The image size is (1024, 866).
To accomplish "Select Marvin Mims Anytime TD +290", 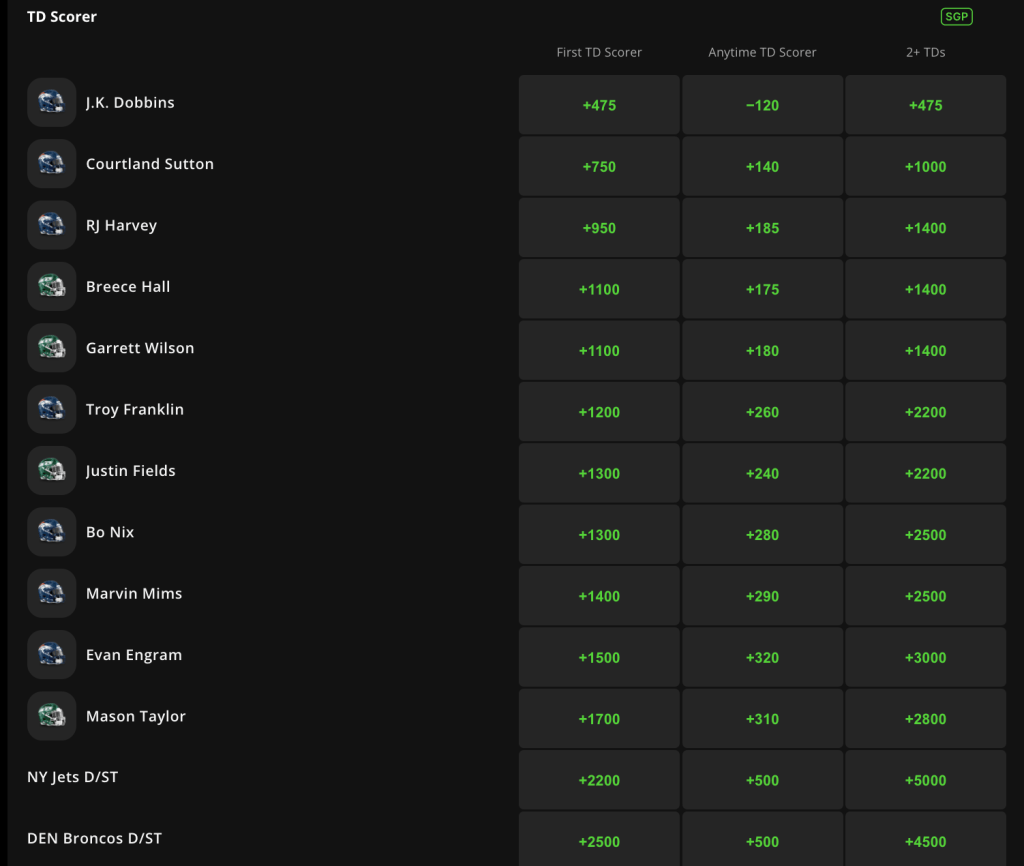I will coord(762,596).
